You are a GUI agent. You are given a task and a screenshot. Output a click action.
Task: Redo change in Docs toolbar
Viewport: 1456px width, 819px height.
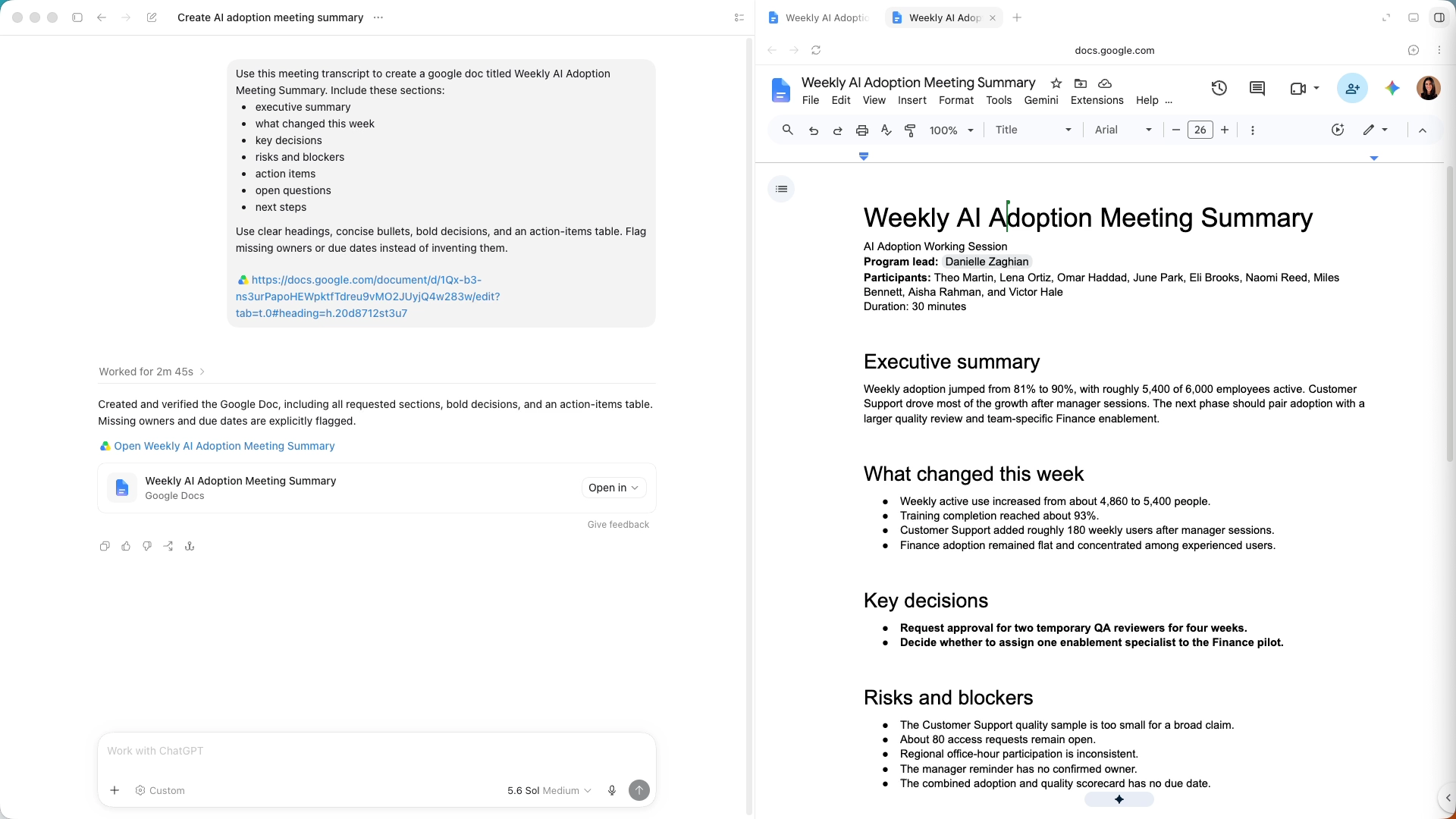[x=838, y=130]
